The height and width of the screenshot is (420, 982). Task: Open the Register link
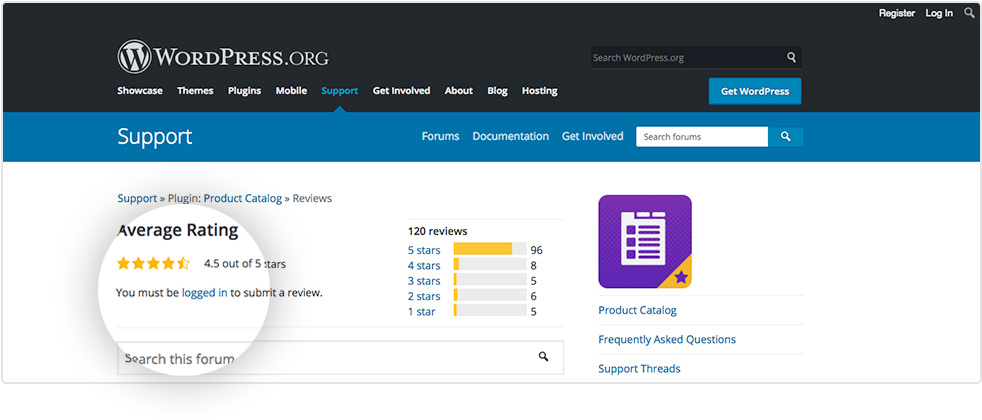pyautogui.click(x=897, y=13)
